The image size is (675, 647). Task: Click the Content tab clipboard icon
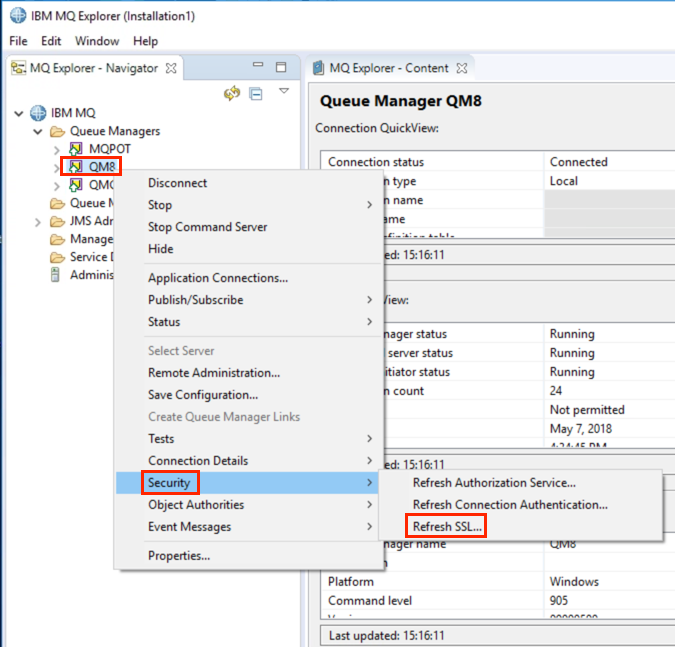click(x=318, y=68)
